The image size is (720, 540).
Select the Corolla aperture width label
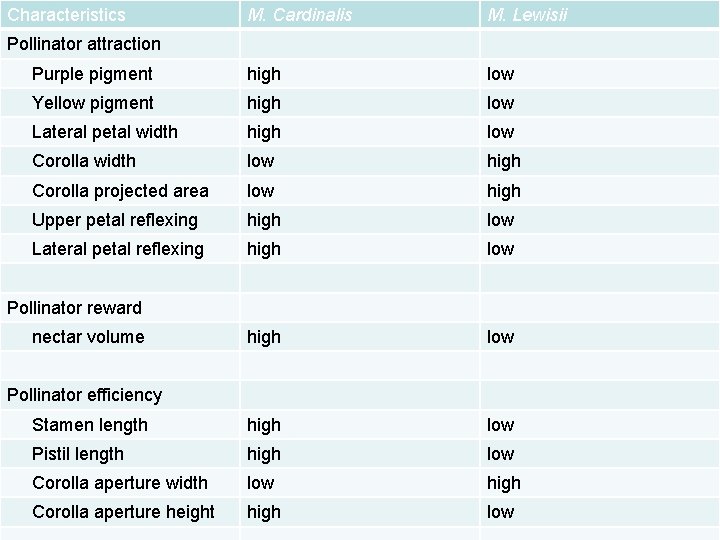click(120, 483)
